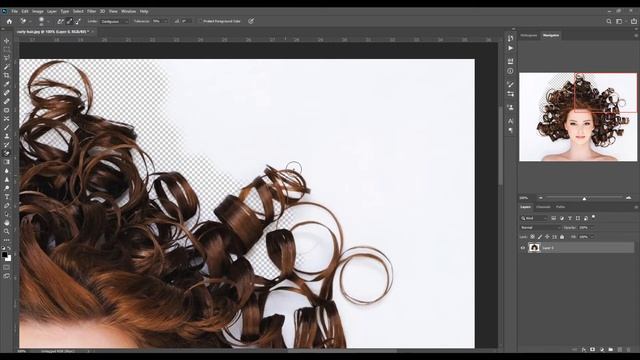Select the Blur tool
Viewport: 640px width, 360px height.
(7, 171)
